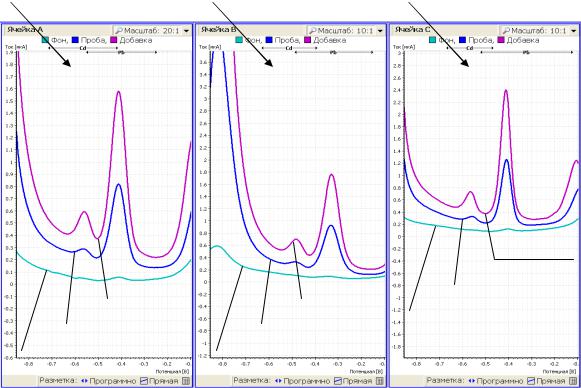Click the Проба curve's largest peak in Ячейка B

(331, 226)
